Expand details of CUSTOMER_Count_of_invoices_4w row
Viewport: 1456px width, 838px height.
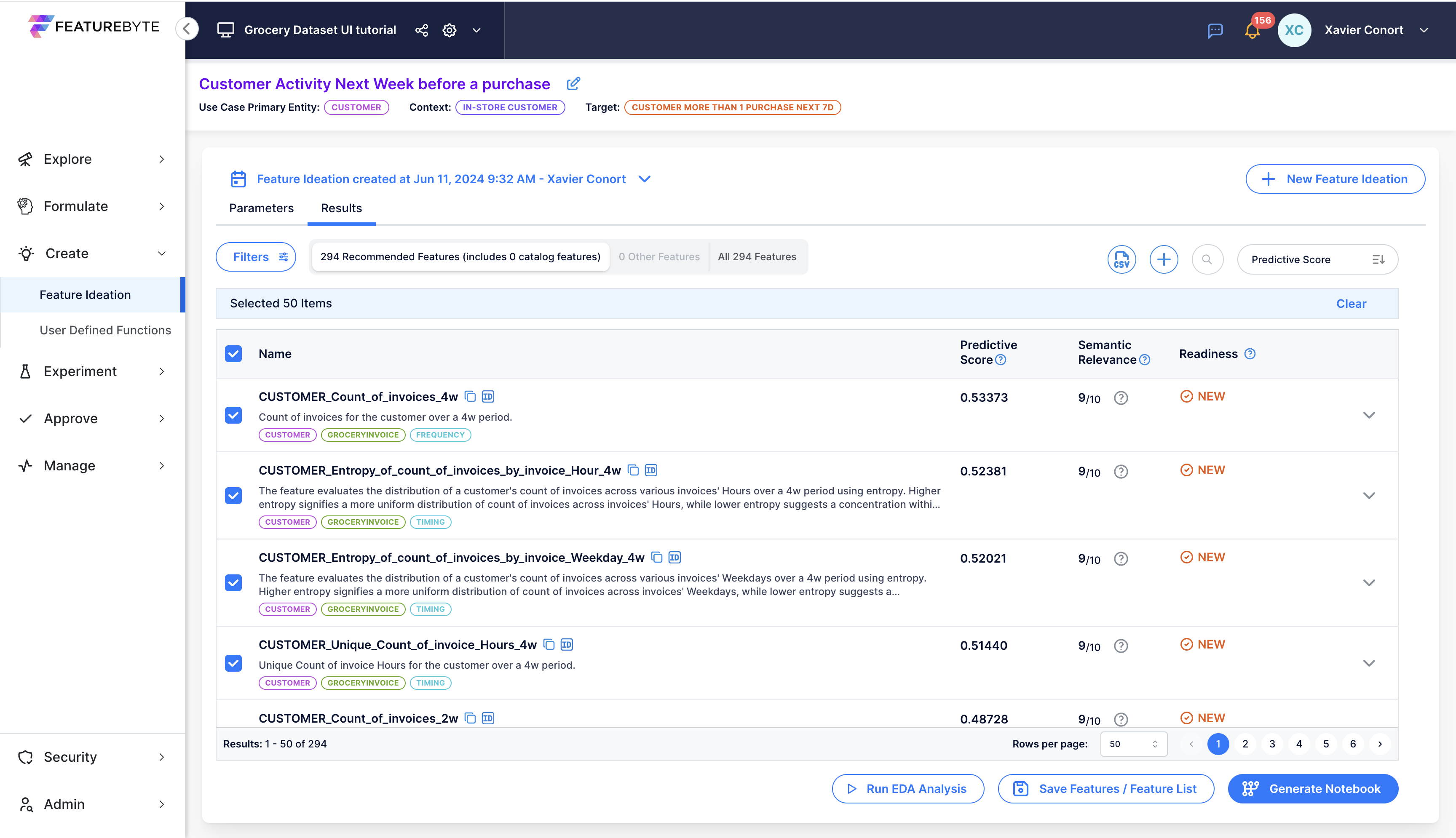1368,415
